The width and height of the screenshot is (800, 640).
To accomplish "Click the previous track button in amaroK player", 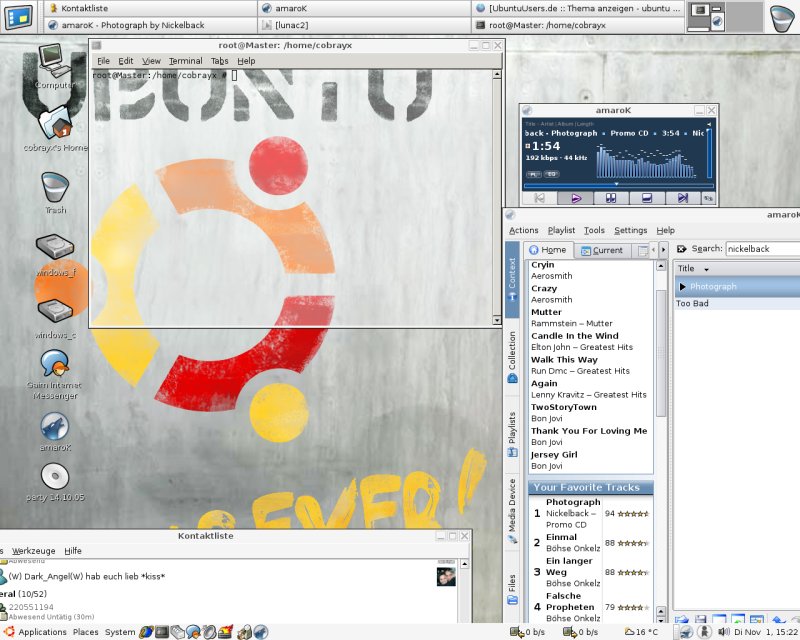I will click(539, 198).
